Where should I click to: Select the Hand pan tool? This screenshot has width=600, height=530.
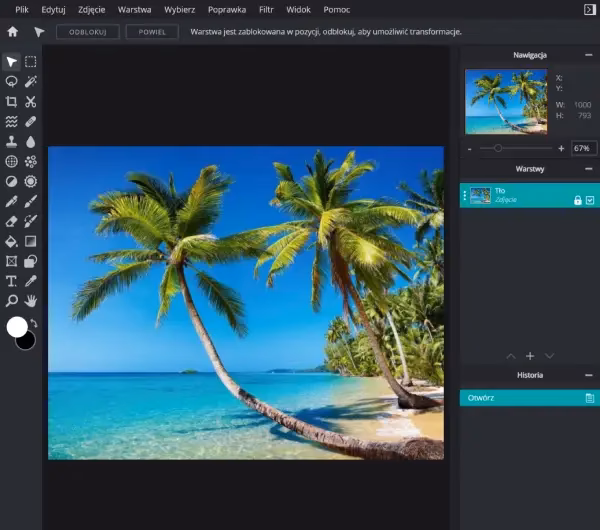pos(31,300)
